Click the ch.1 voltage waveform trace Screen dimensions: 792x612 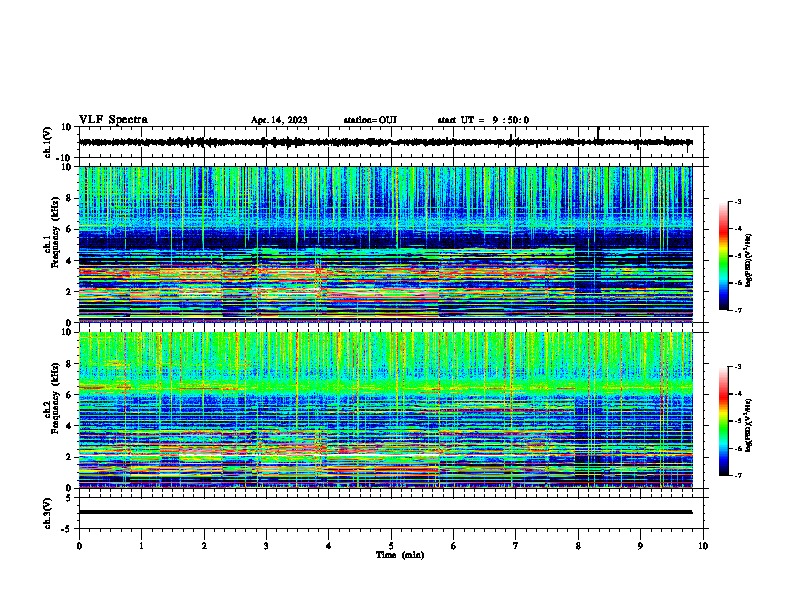[x=385, y=142]
